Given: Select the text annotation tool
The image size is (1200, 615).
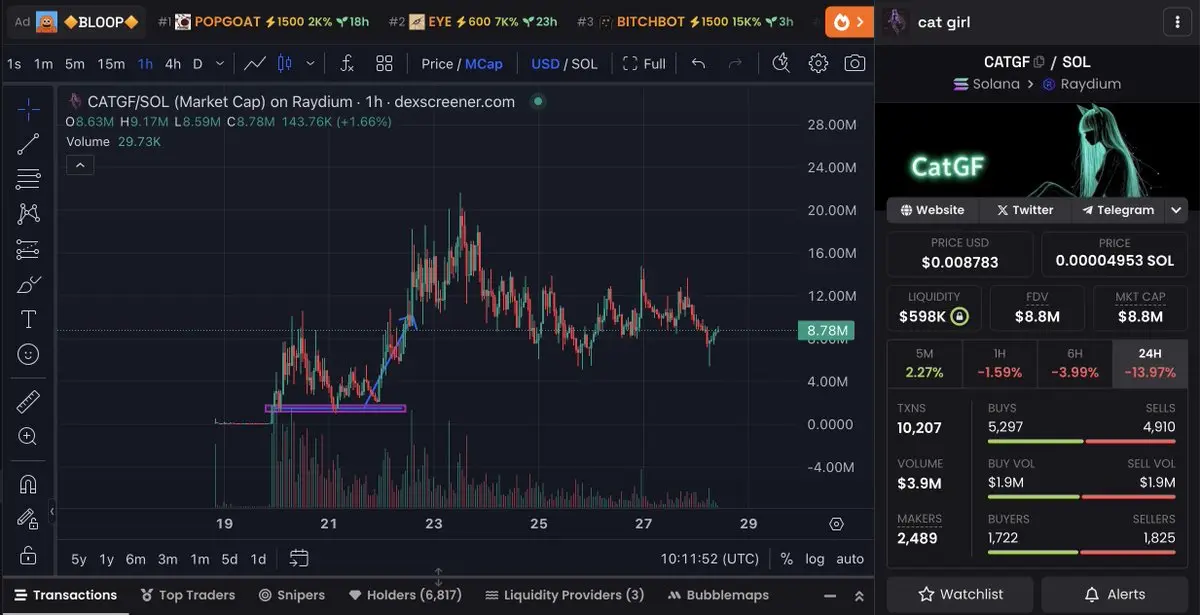Looking at the screenshot, I should click(28, 320).
